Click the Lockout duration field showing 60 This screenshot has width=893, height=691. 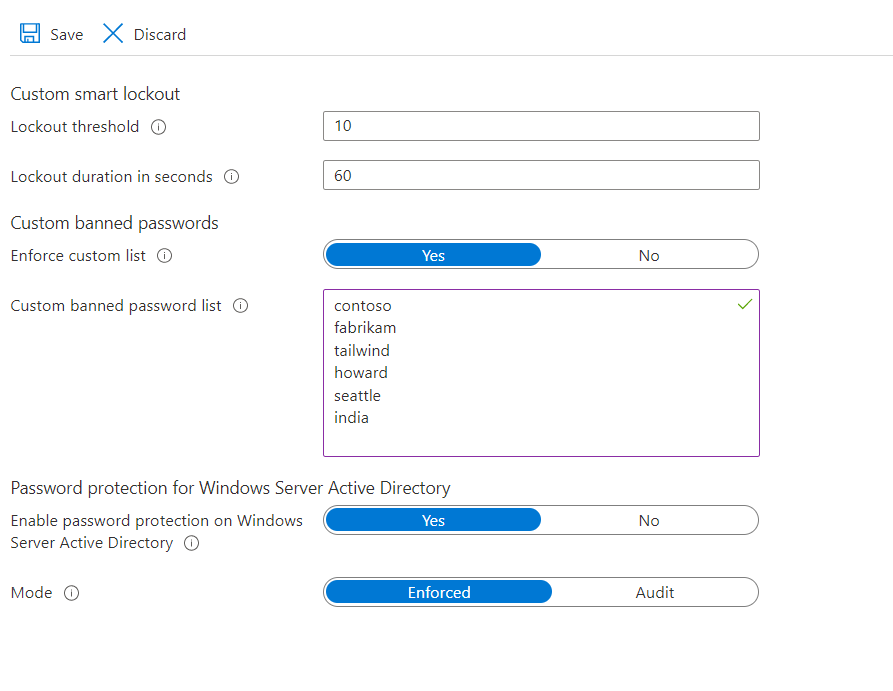(540, 175)
